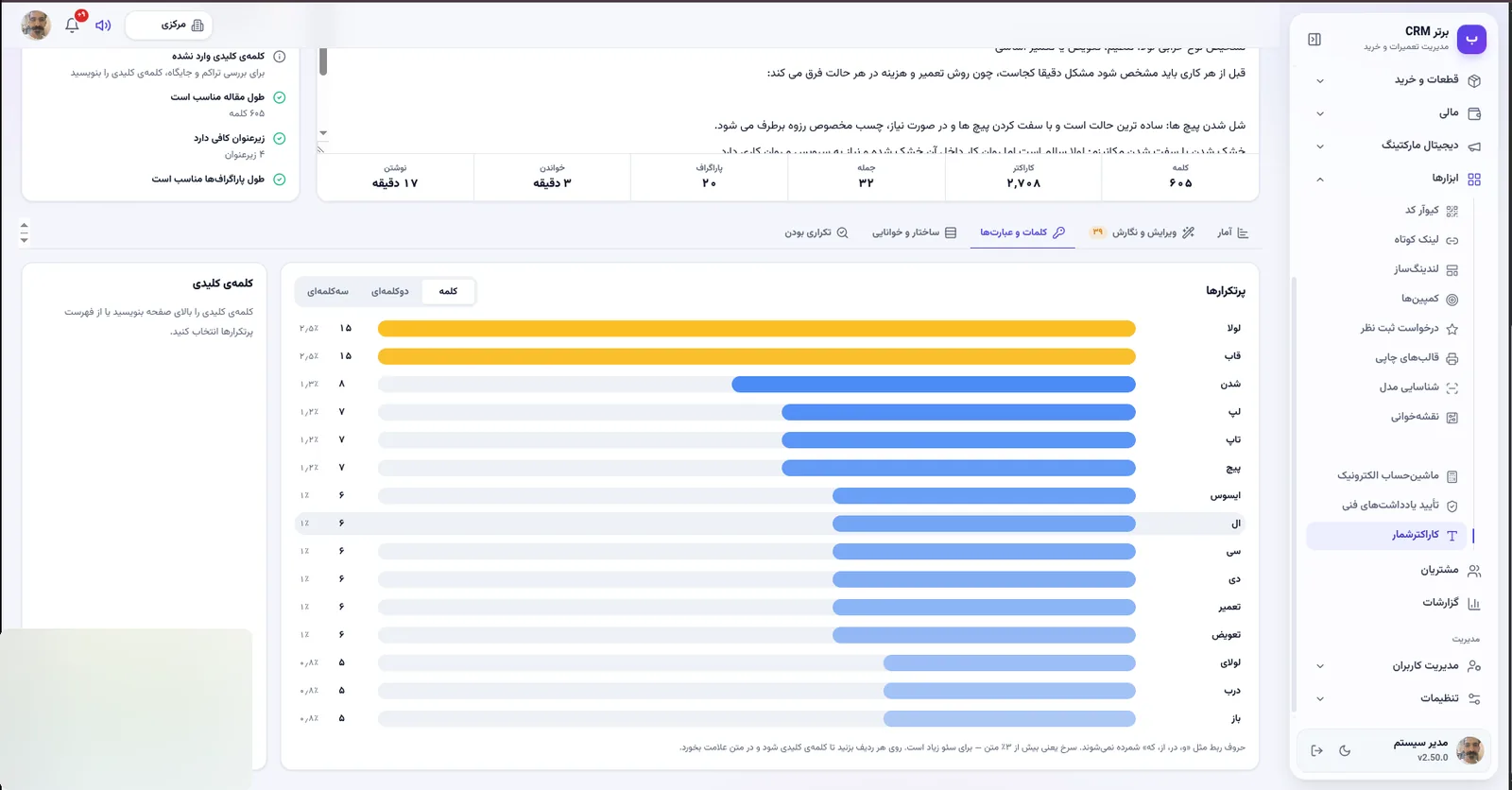Click the link icon beside لینک کوتاه
Image resolution: width=1512 pixels, height=790 pixels.
(1452, 240)
